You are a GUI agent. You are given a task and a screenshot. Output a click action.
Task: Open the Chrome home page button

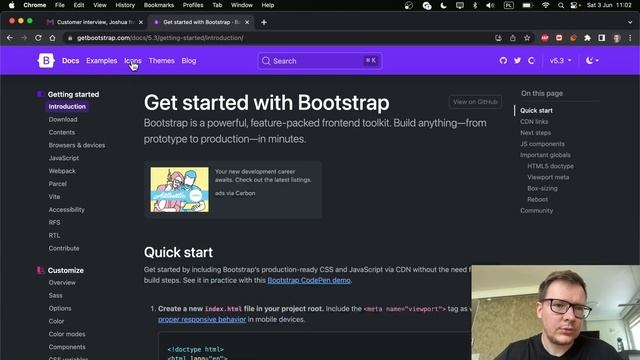pos(52,38)
